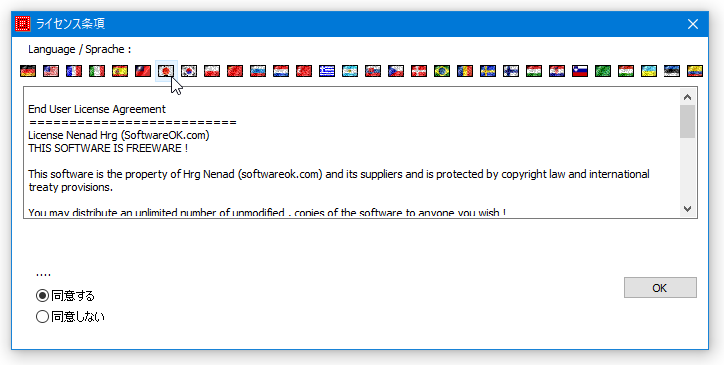This screenshot has width=724, height=365.
Task: Click the China flag for Simplified Chinese
Action: [235, 71]
